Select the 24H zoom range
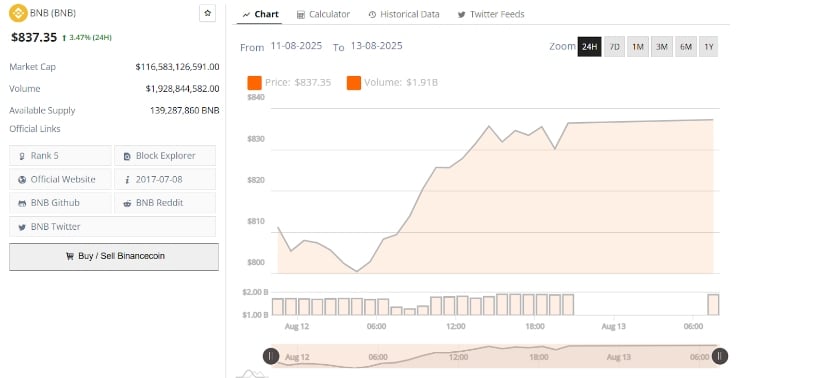 pyautogui.click(x=589, y=47)
